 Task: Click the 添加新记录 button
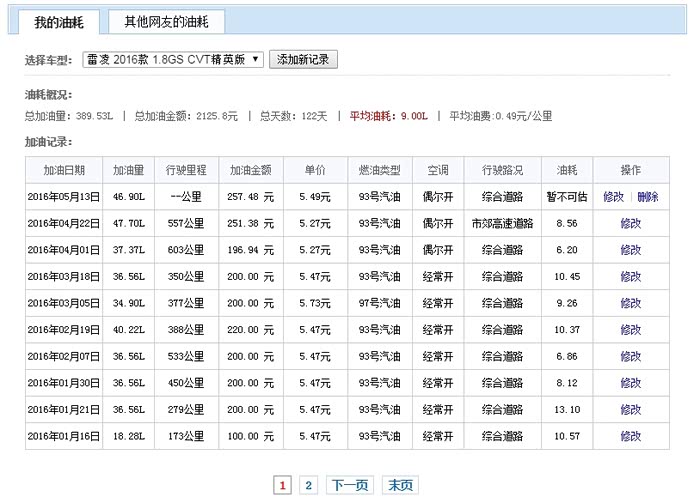[304, 60]
